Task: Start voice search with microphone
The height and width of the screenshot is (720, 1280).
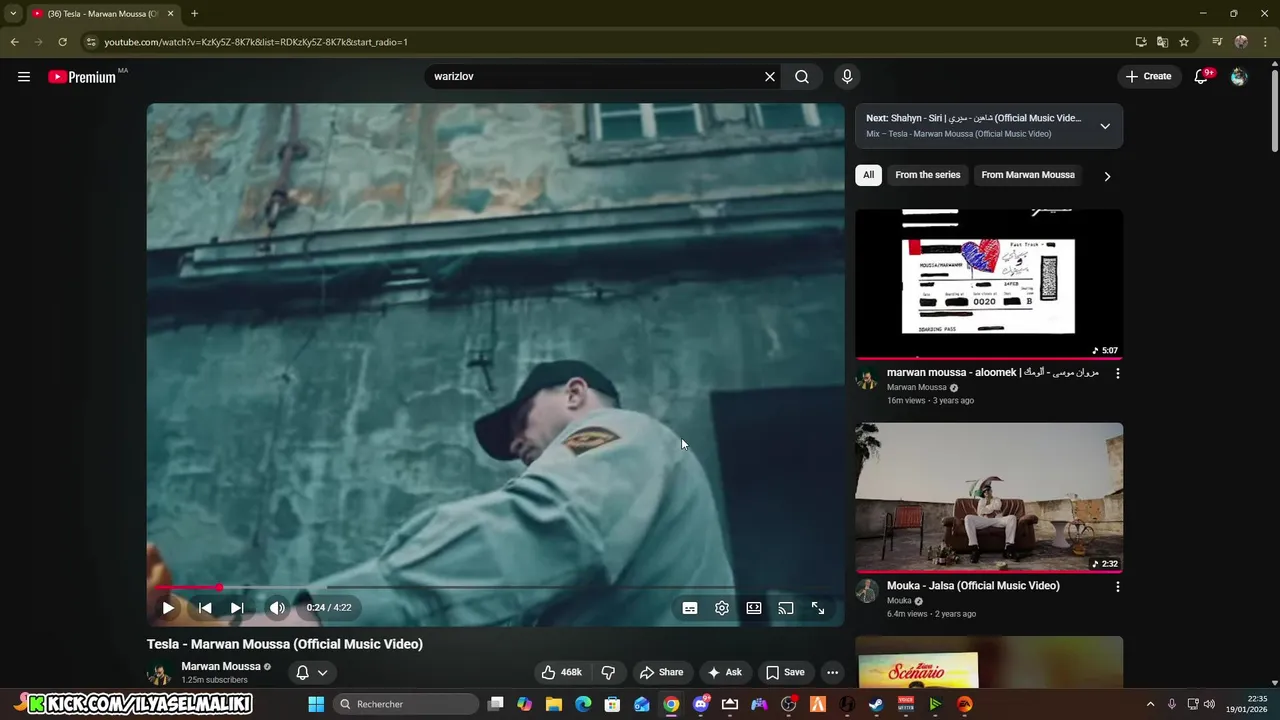Action: 847,76
